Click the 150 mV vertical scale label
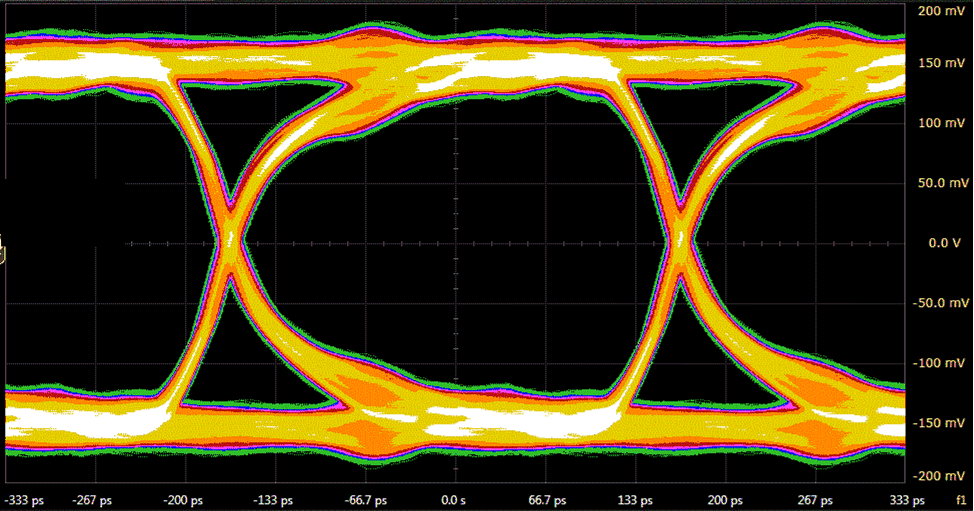The image size is (974, 511). [x=942, y=63]
